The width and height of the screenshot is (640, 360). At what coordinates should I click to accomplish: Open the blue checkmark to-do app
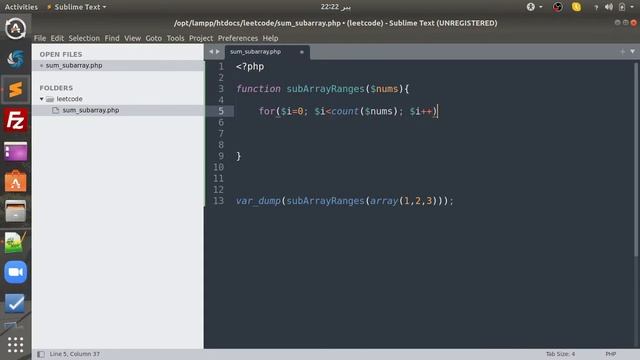(16, 303)
